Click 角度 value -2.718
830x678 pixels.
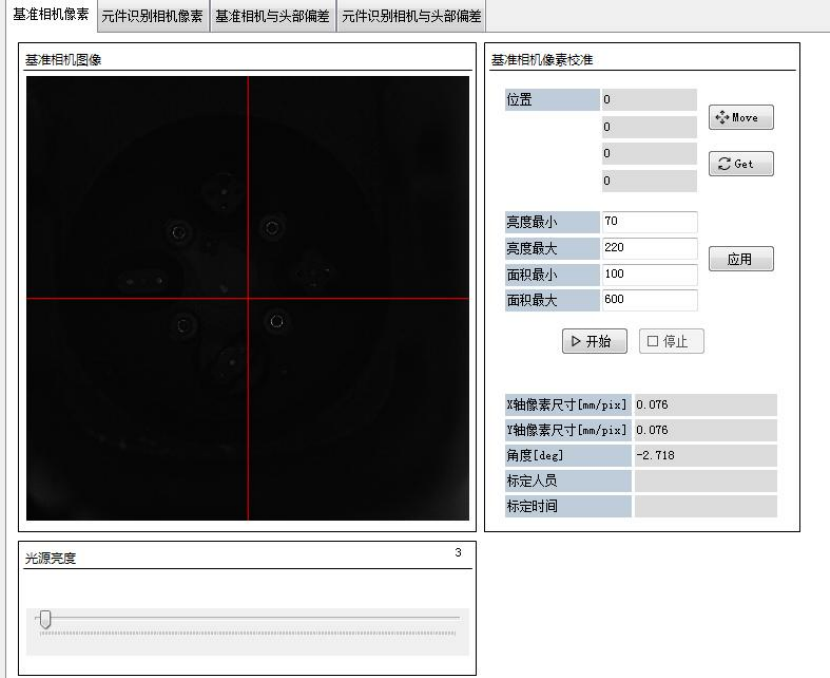coord(706,456)
